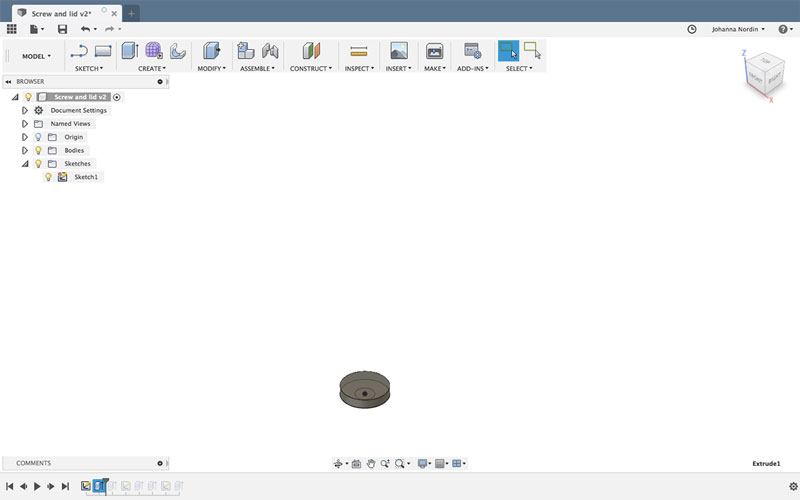
Task: Toggle Sketches folder visibility bulb
Action: (38, 164)
